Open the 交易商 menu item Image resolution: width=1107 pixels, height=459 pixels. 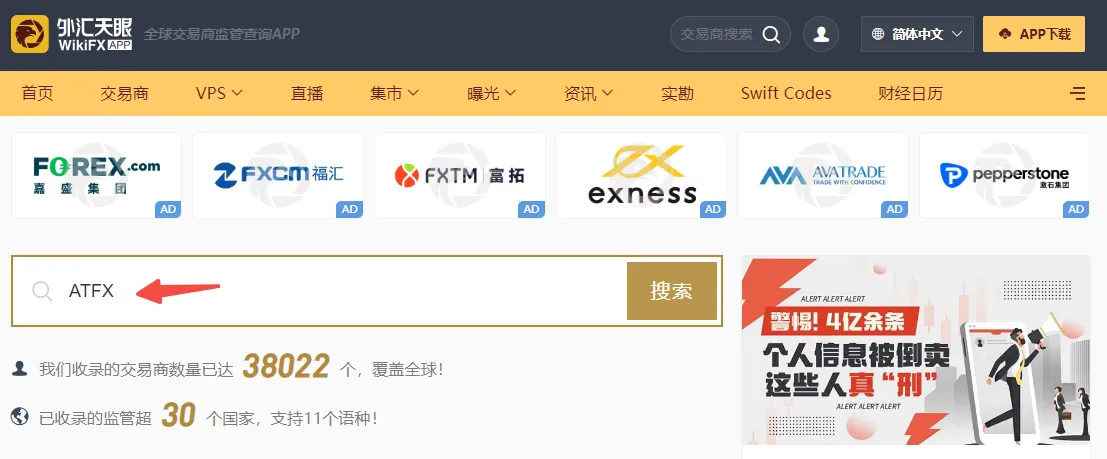(124, 93)
